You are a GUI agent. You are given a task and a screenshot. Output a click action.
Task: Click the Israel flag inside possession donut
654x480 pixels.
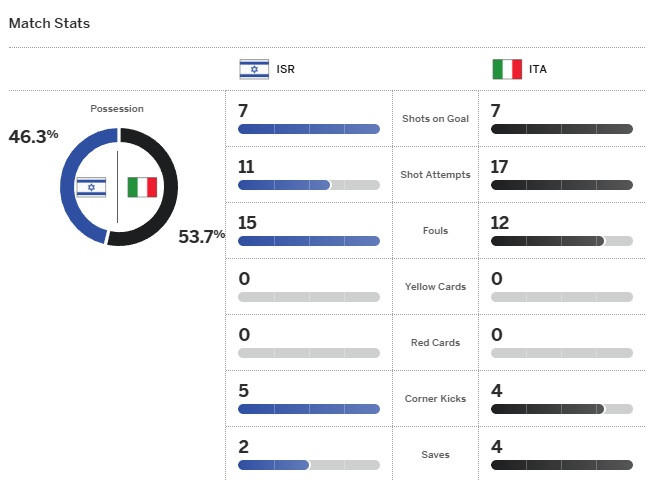91,187
